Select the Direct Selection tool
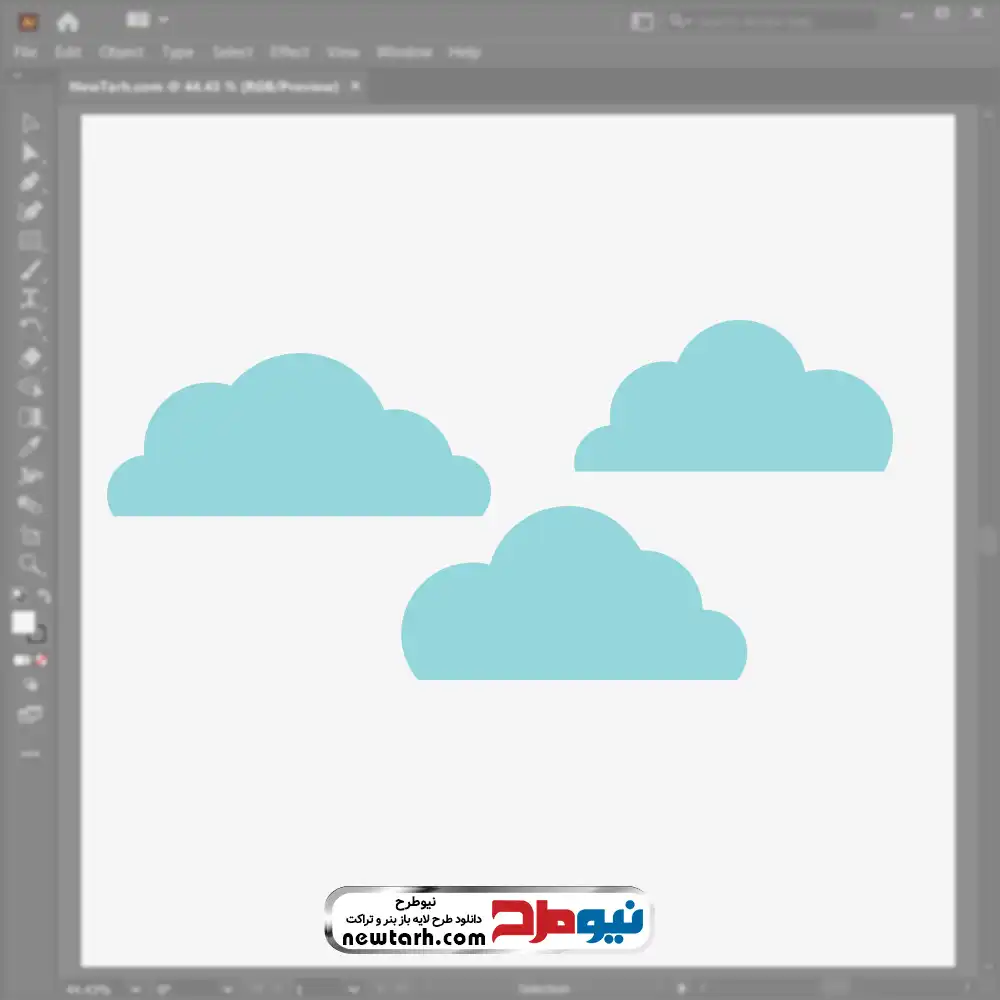1000x1000 pixels. [30, 152]
